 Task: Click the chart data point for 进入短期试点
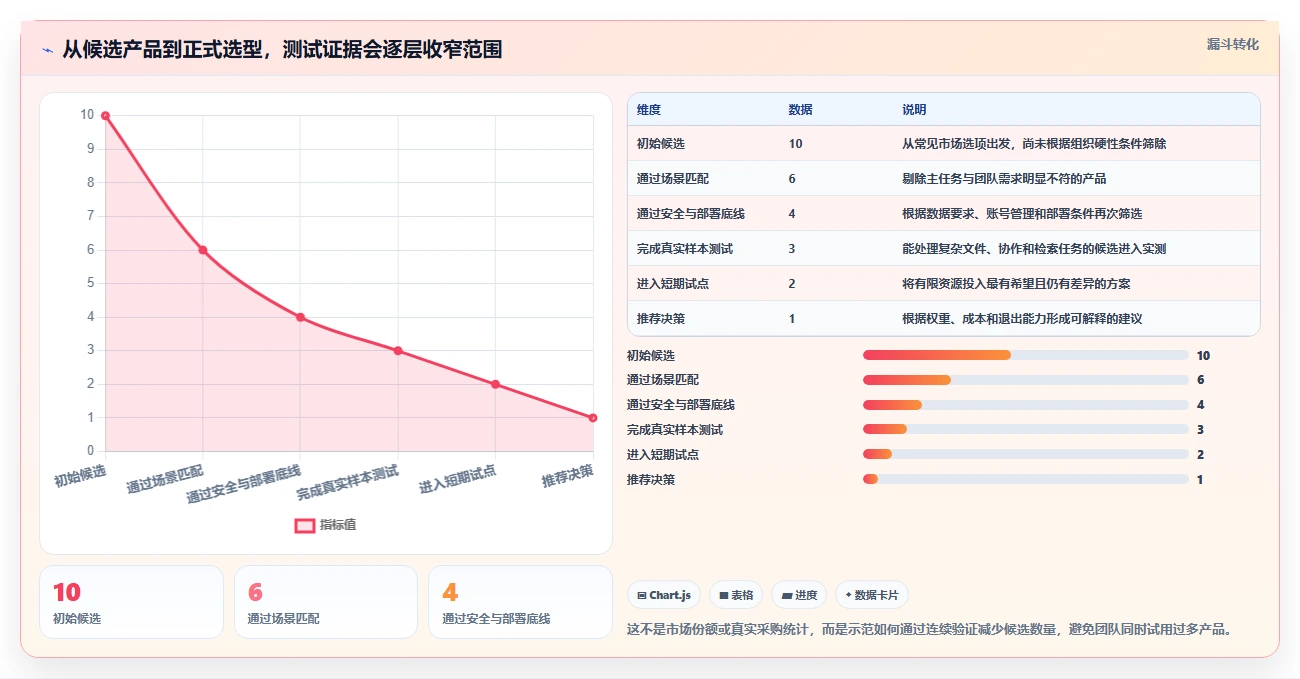[x=495, y=384]
